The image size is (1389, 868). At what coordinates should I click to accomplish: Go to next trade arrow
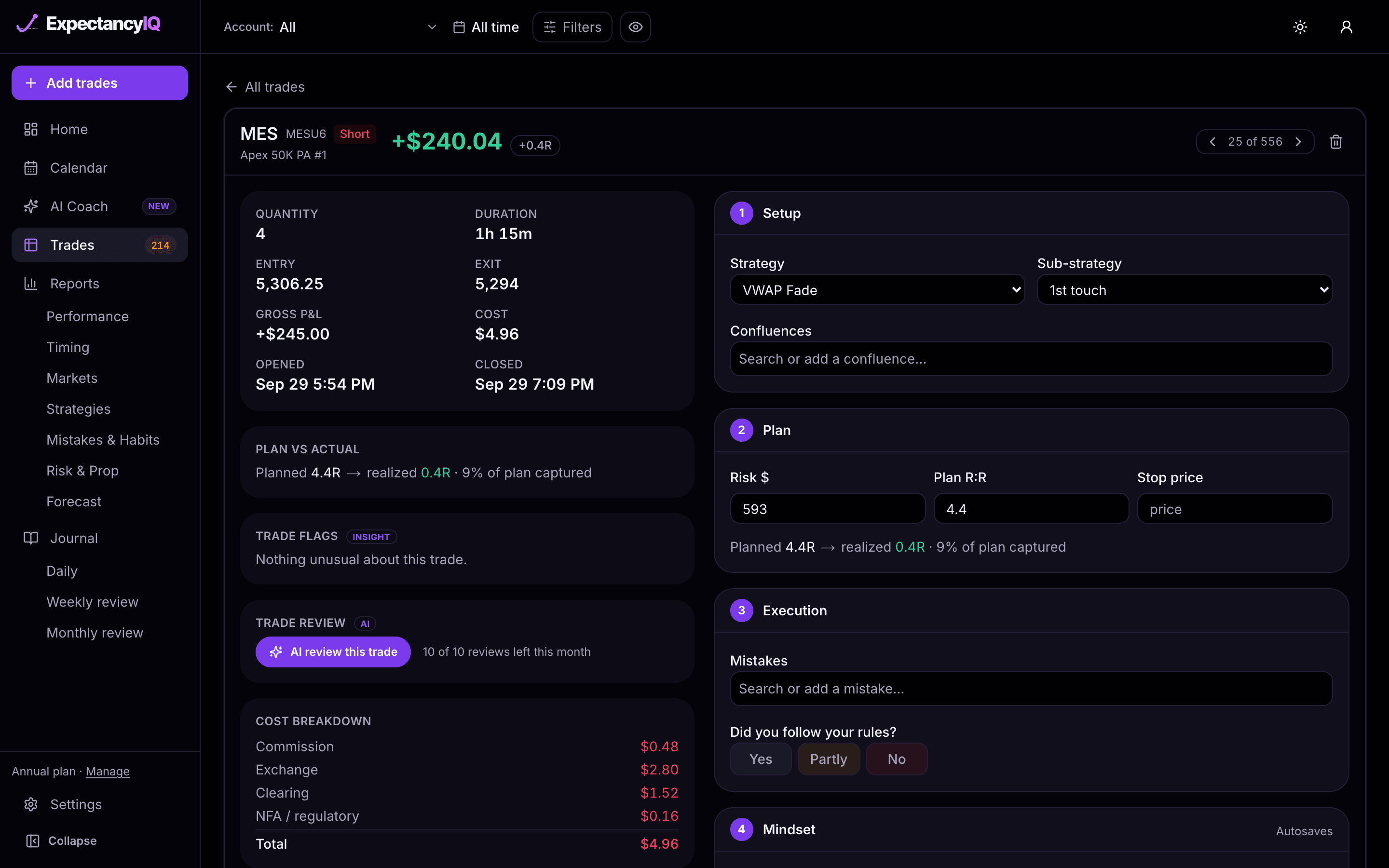point(1298,142)
